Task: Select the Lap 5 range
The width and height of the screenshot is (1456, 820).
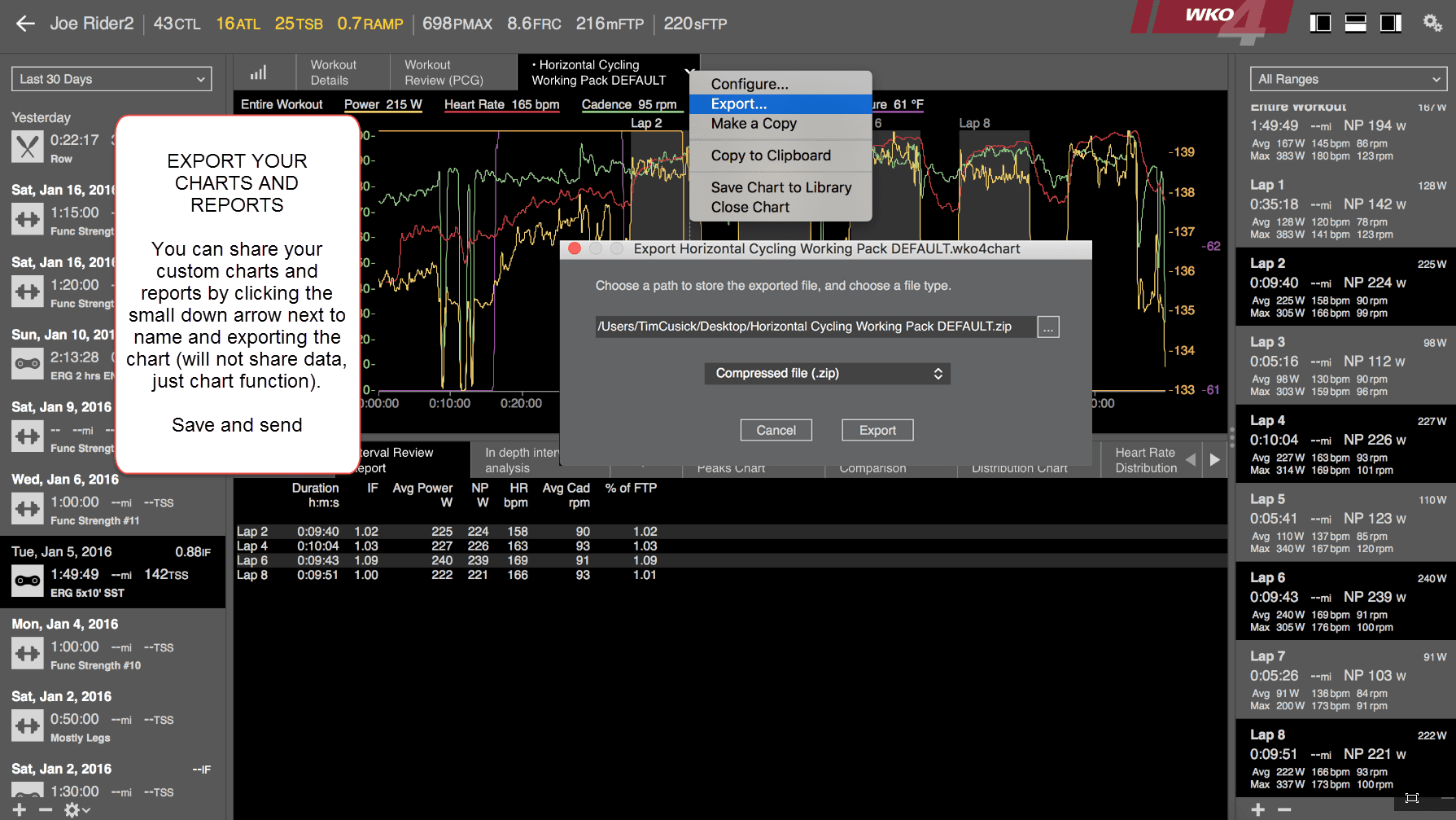Action: pyautogui.click(x=1345, y=524)
